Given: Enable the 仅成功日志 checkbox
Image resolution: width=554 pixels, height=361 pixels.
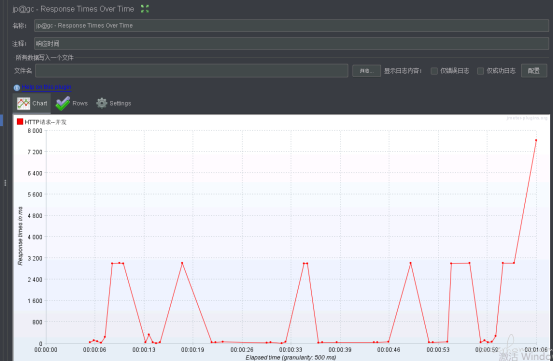Looking at the screenshot, I should 481,71.
